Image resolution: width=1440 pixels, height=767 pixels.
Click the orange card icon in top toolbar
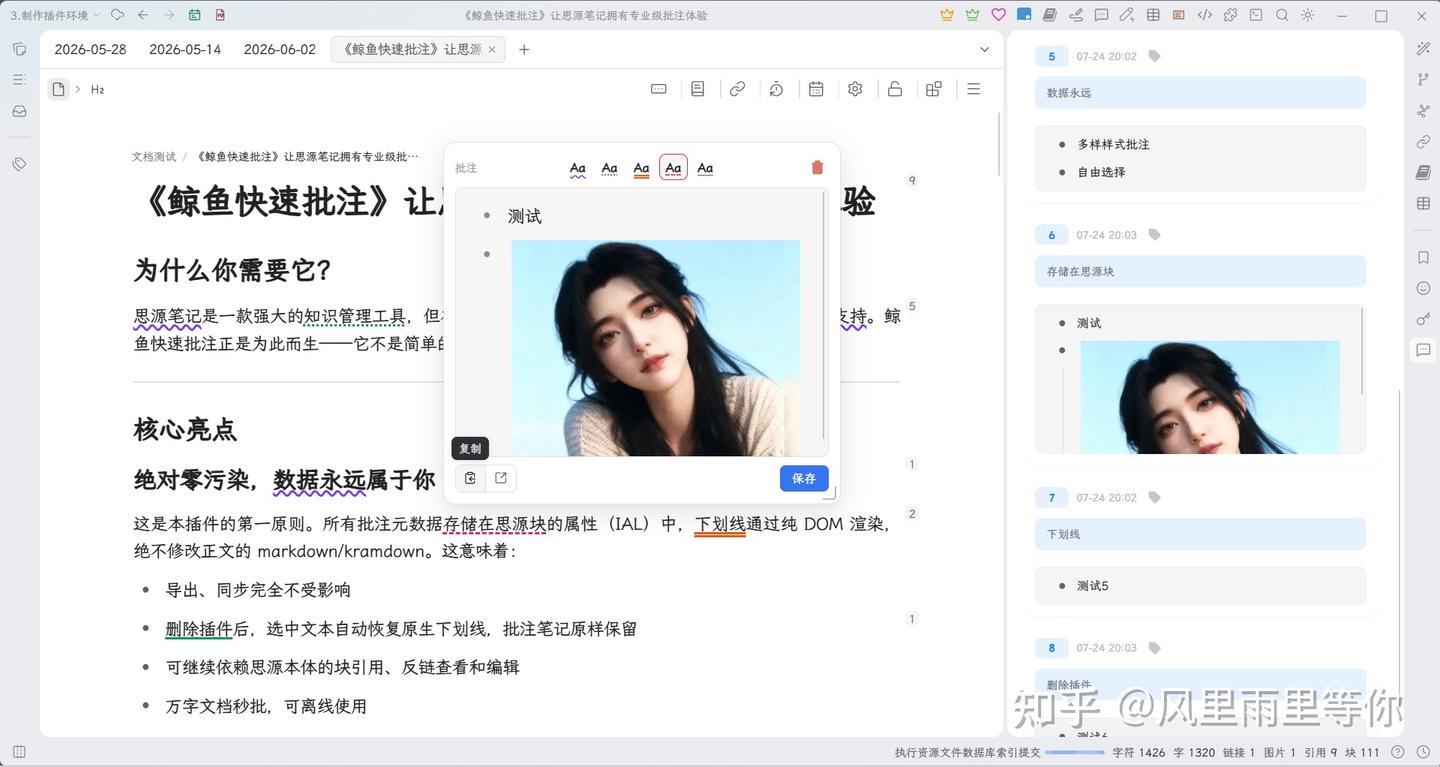point(1179,15)
